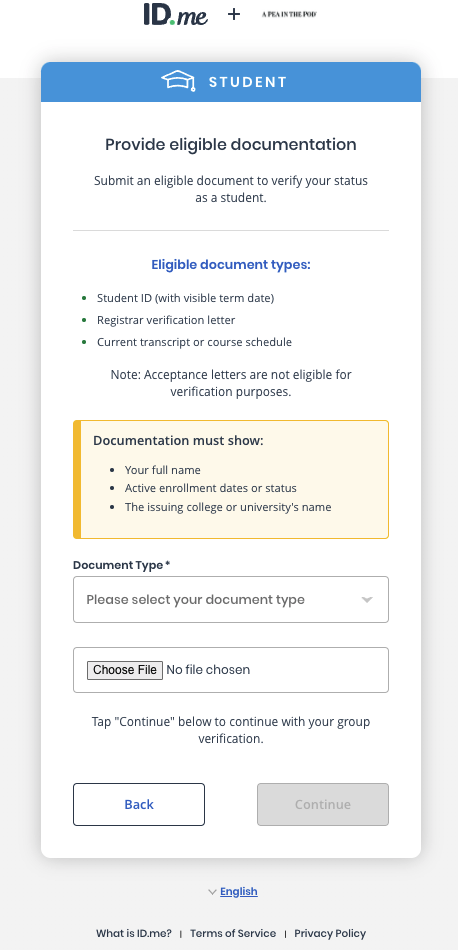Click the chevron beside English language
458x950 pixels.
click(x=212, y=892)
